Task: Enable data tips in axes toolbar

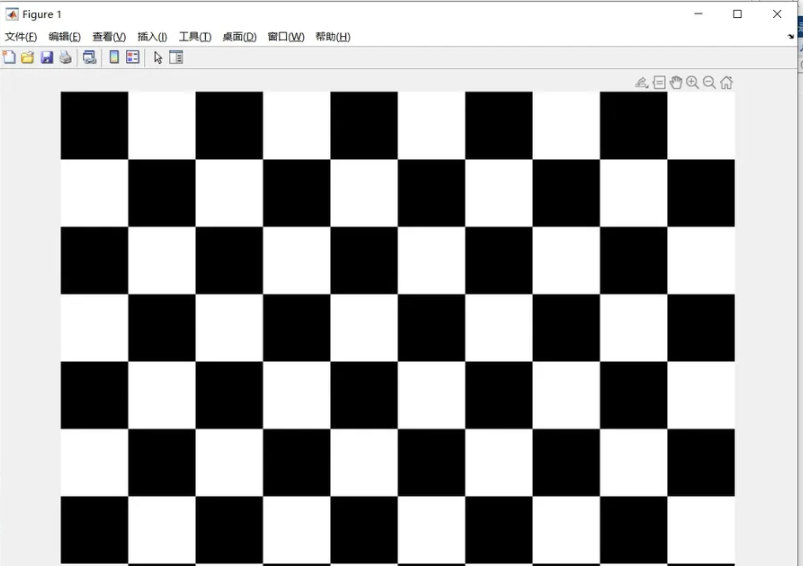Action: pos(659,82)
